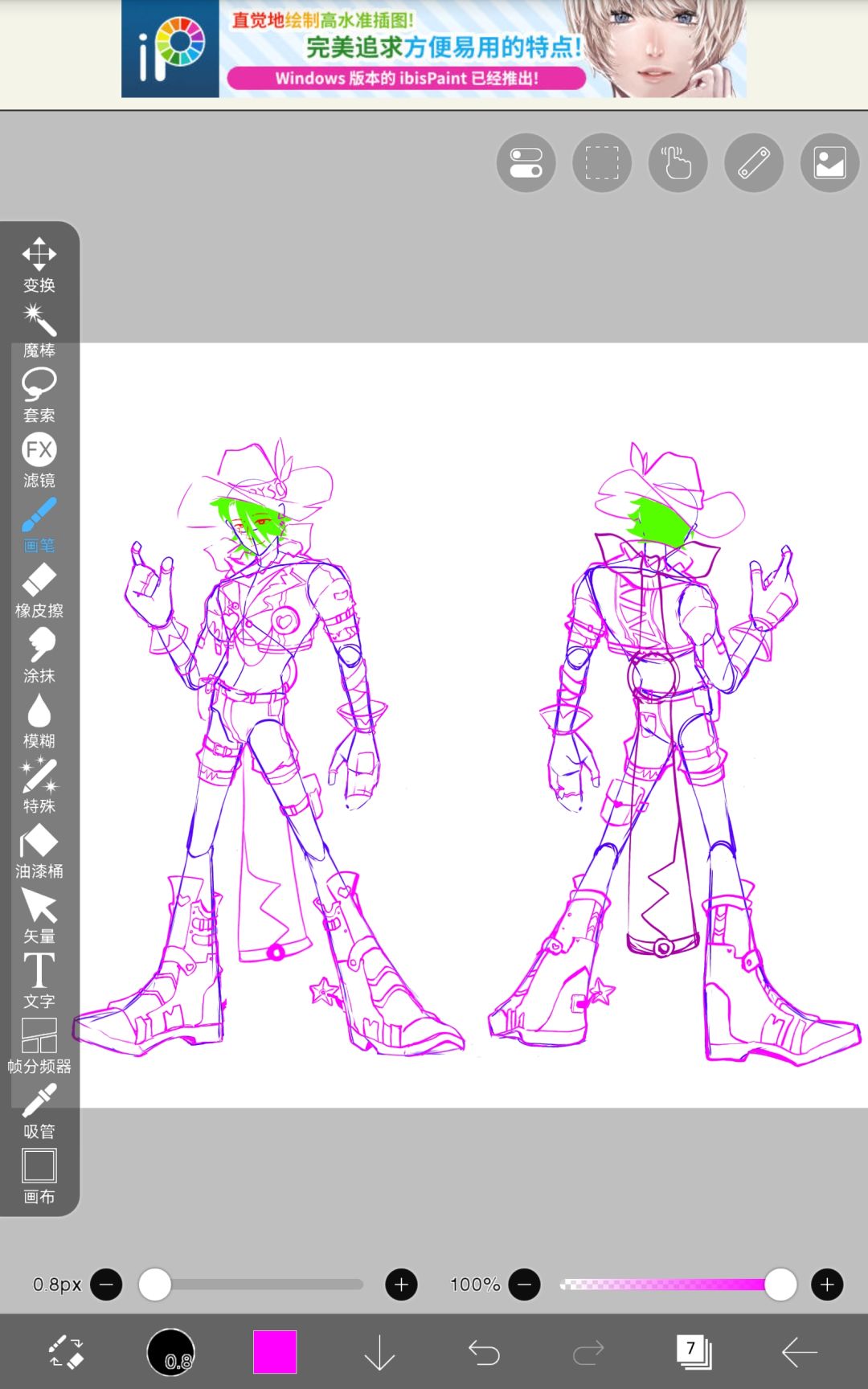868x1389 pixels.
Task: Select the Eraser (橡皮擦) tool
Action: (39, 591)
